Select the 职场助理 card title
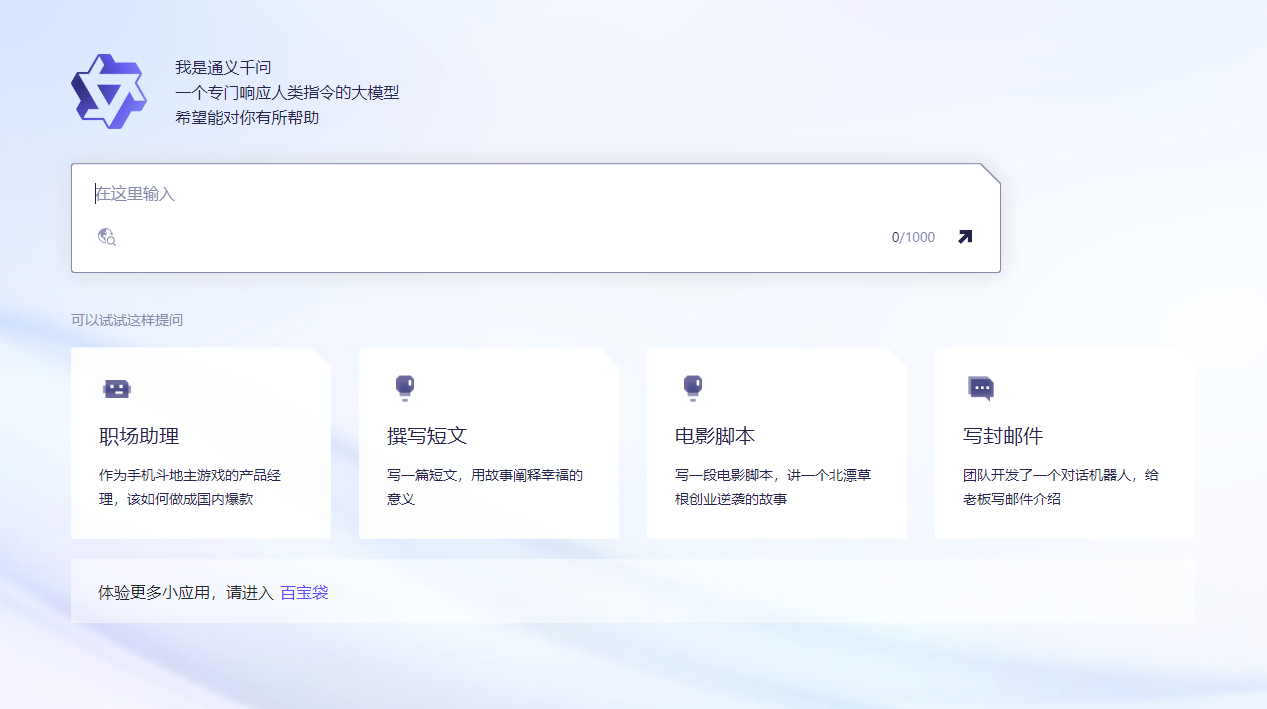The width and height of the screenshot is (1267, 709). [x=139, y=437]
